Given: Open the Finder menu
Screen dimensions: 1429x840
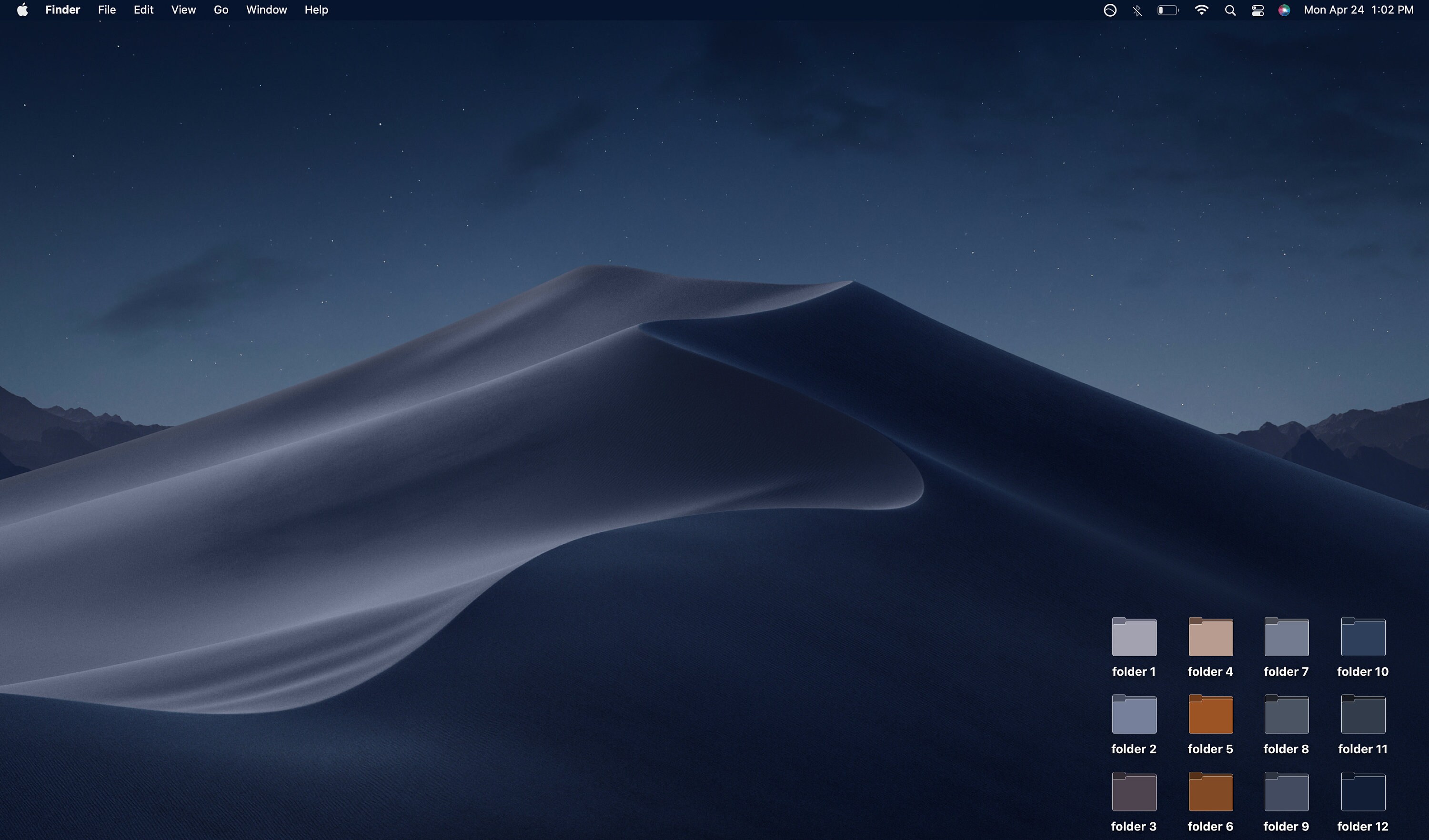Looking at the screenshot, I should pyautogui.click(x=62, y=10).
